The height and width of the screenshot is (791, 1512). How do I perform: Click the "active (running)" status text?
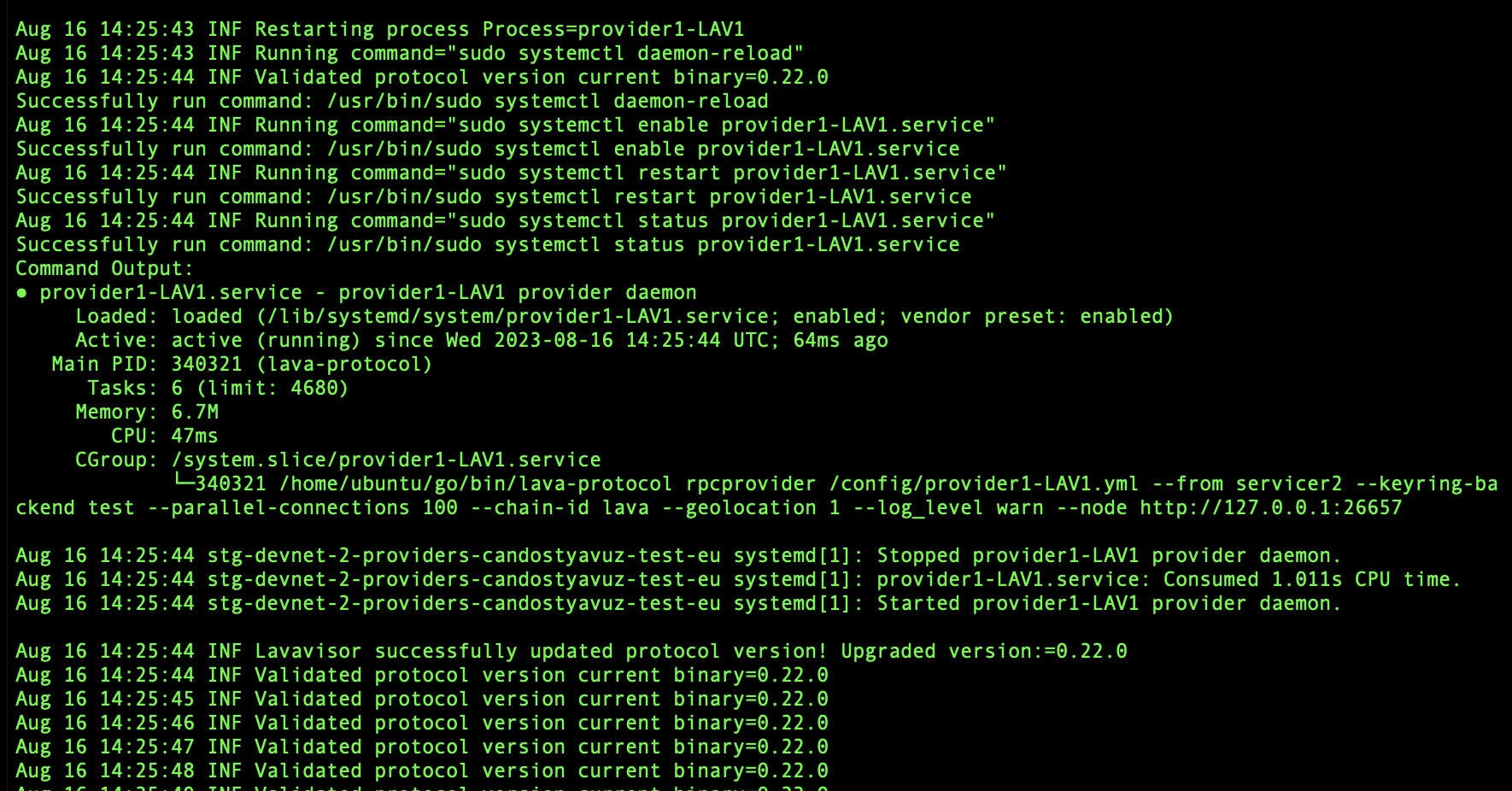click(x=266, y=340)
